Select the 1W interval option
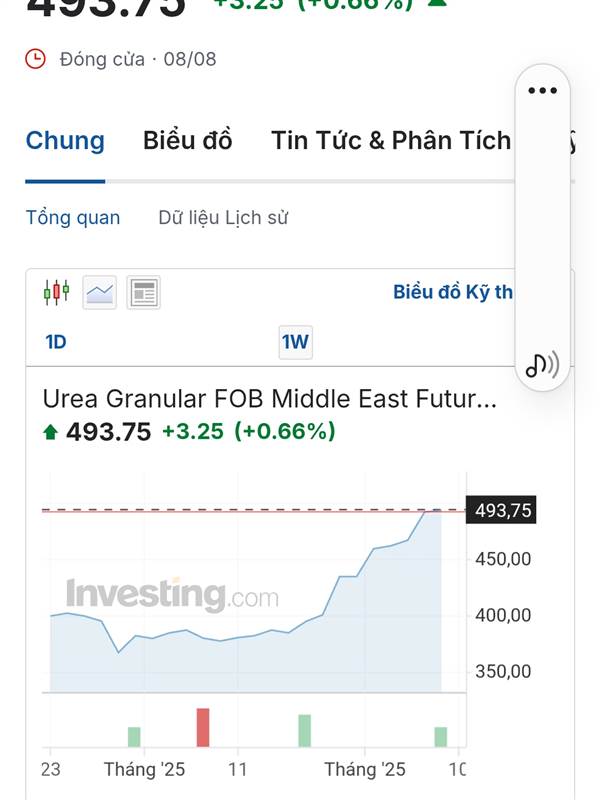Screen dimensions: 600x800 (x=295, y=342)
